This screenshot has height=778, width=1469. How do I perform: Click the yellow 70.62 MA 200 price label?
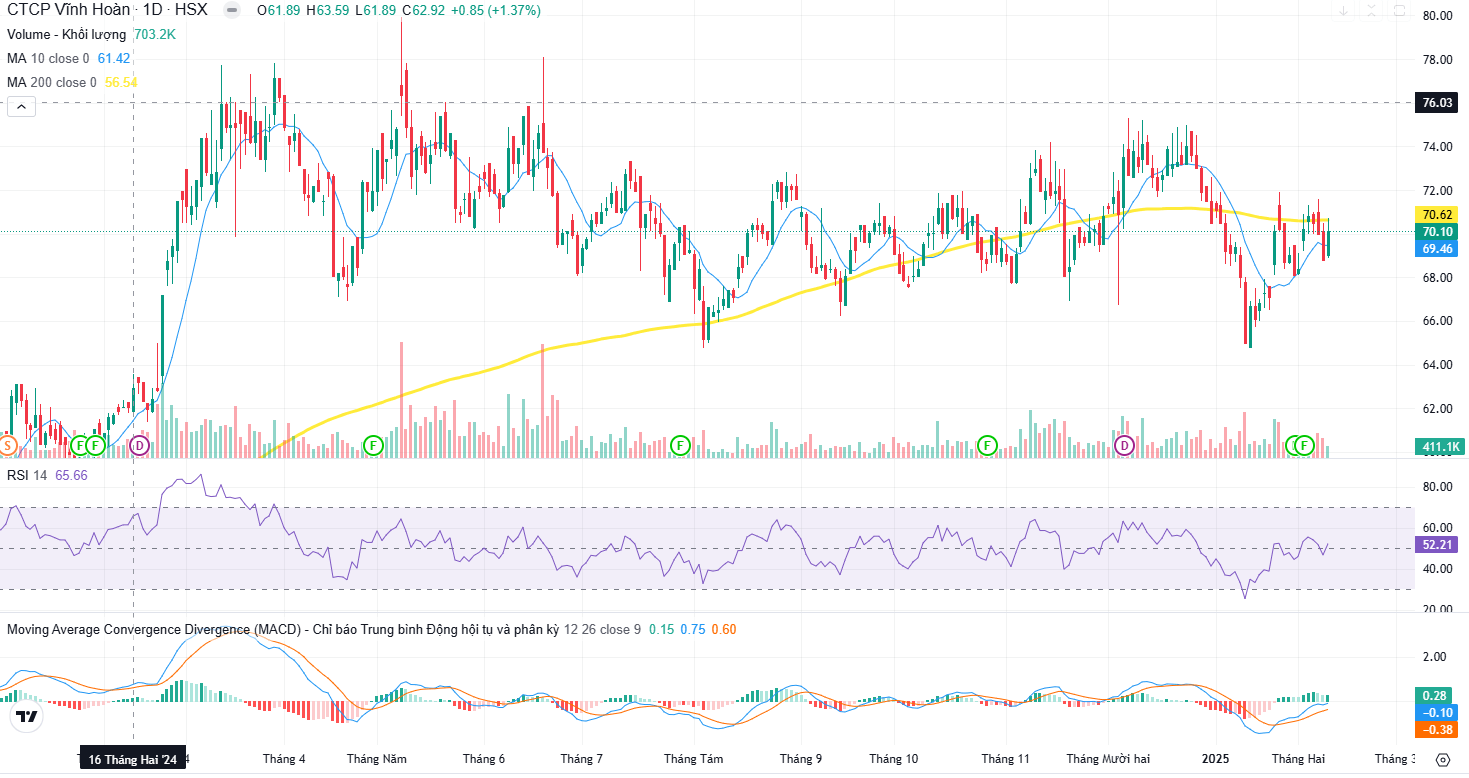1437,215
